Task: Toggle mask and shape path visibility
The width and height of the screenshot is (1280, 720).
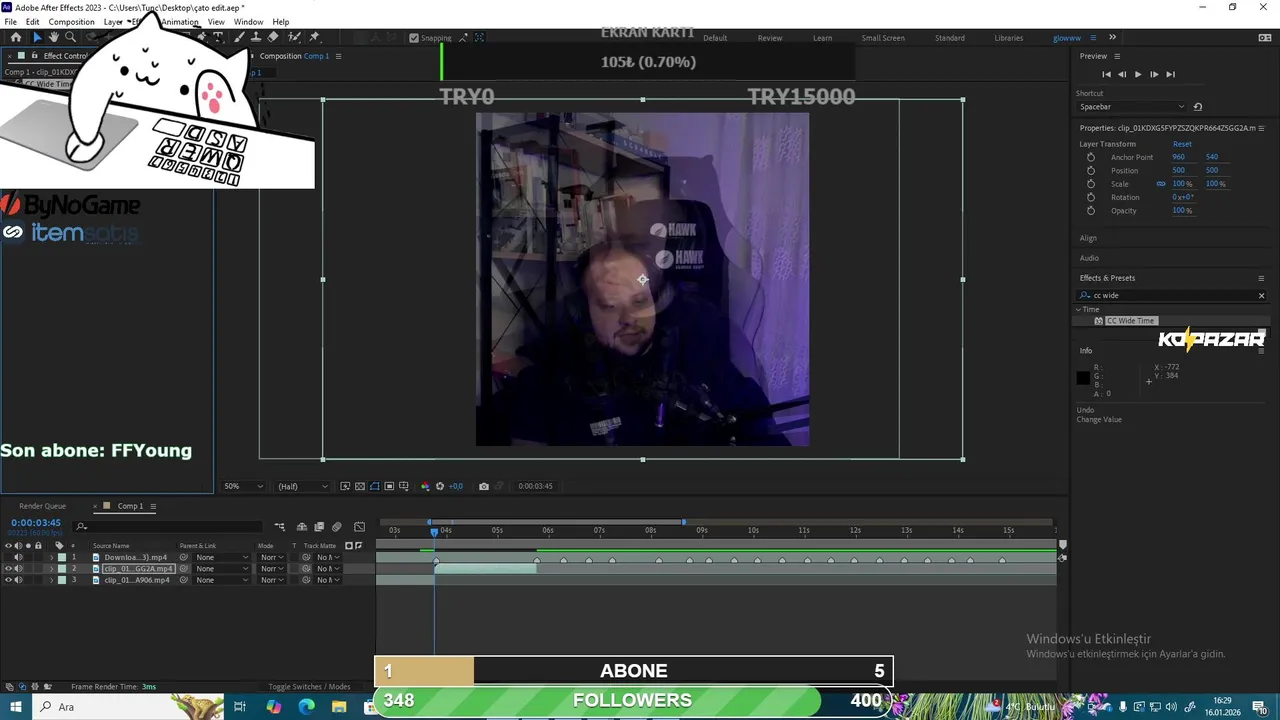Action: tap(375, 486)
